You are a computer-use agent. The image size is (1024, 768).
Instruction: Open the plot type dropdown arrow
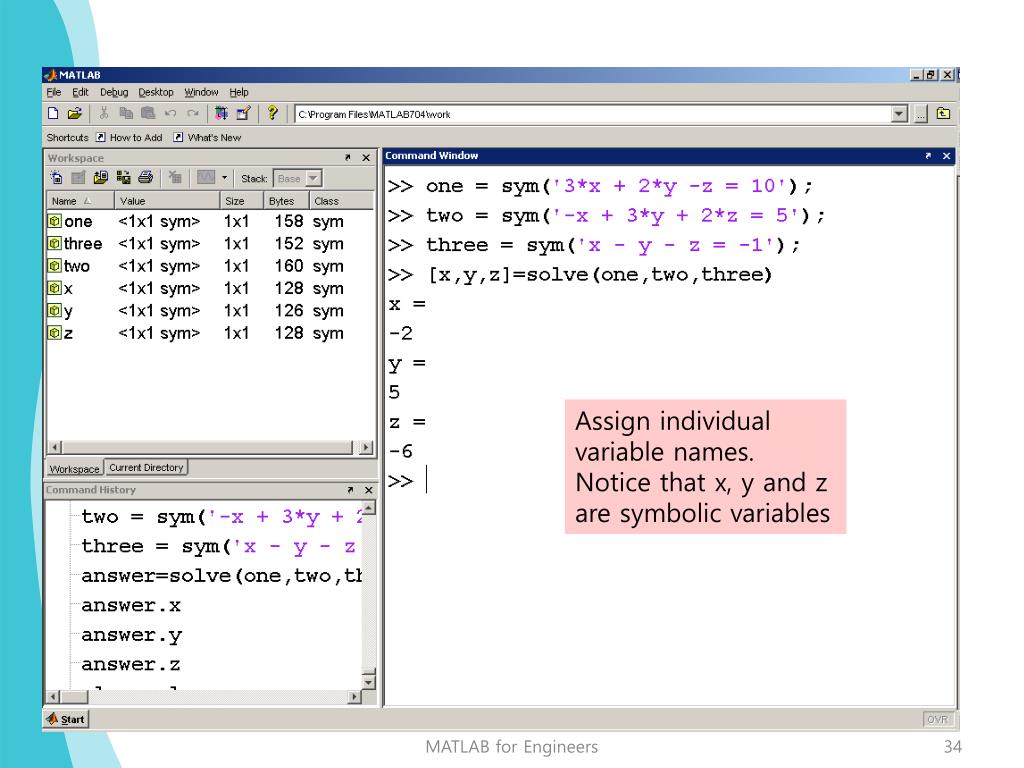[x=225, y=178]
